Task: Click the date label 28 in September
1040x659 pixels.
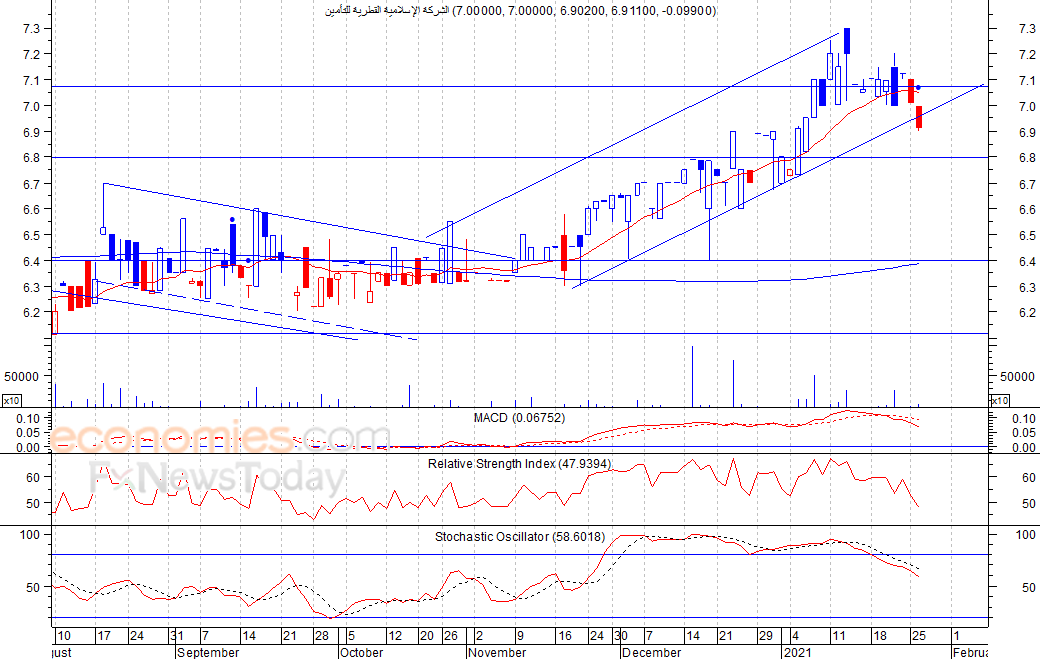Action: (x=322, y=636)
